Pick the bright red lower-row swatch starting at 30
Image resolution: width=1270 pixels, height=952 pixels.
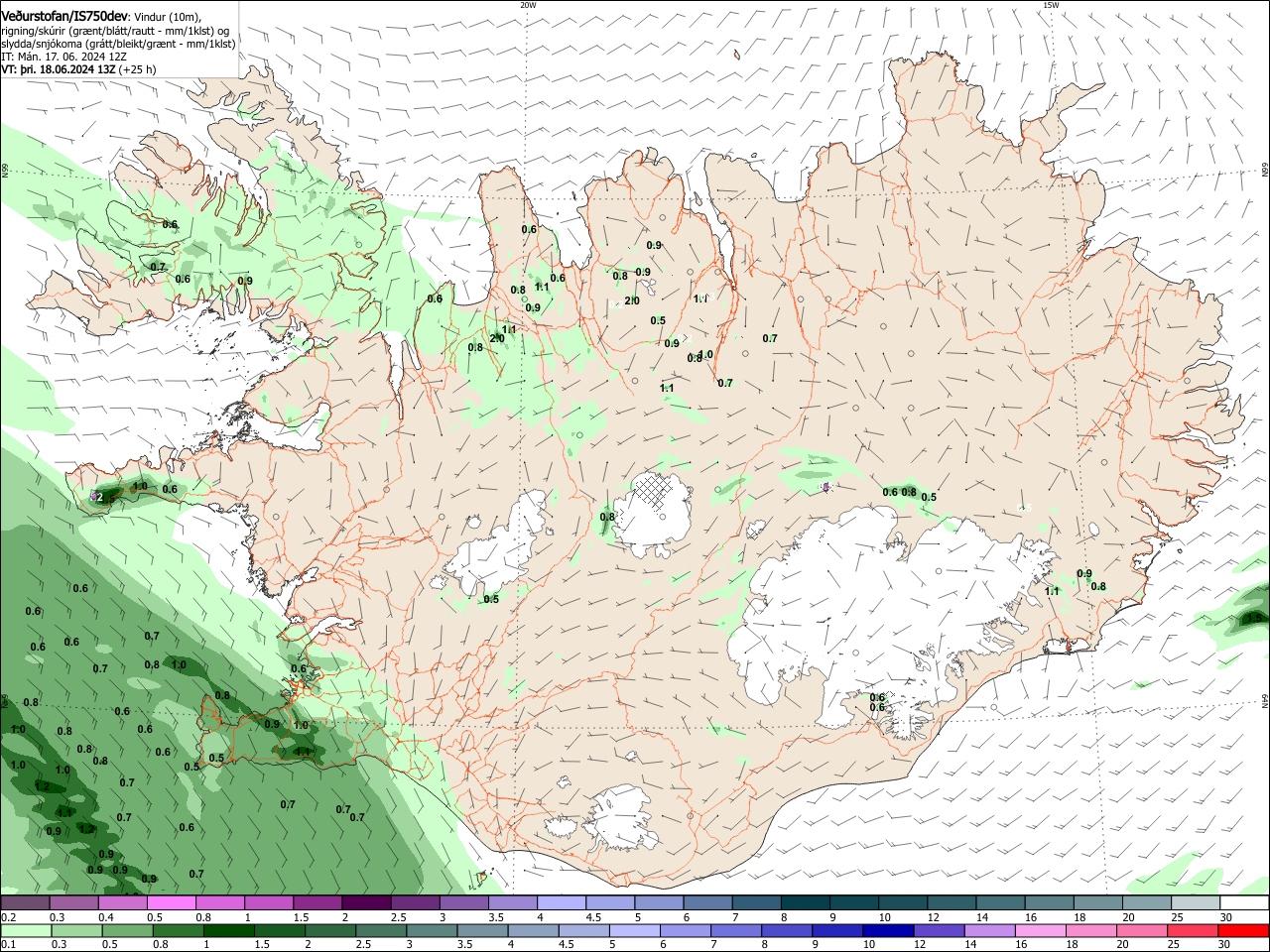pyautogui.click(x=1243, y=931)
